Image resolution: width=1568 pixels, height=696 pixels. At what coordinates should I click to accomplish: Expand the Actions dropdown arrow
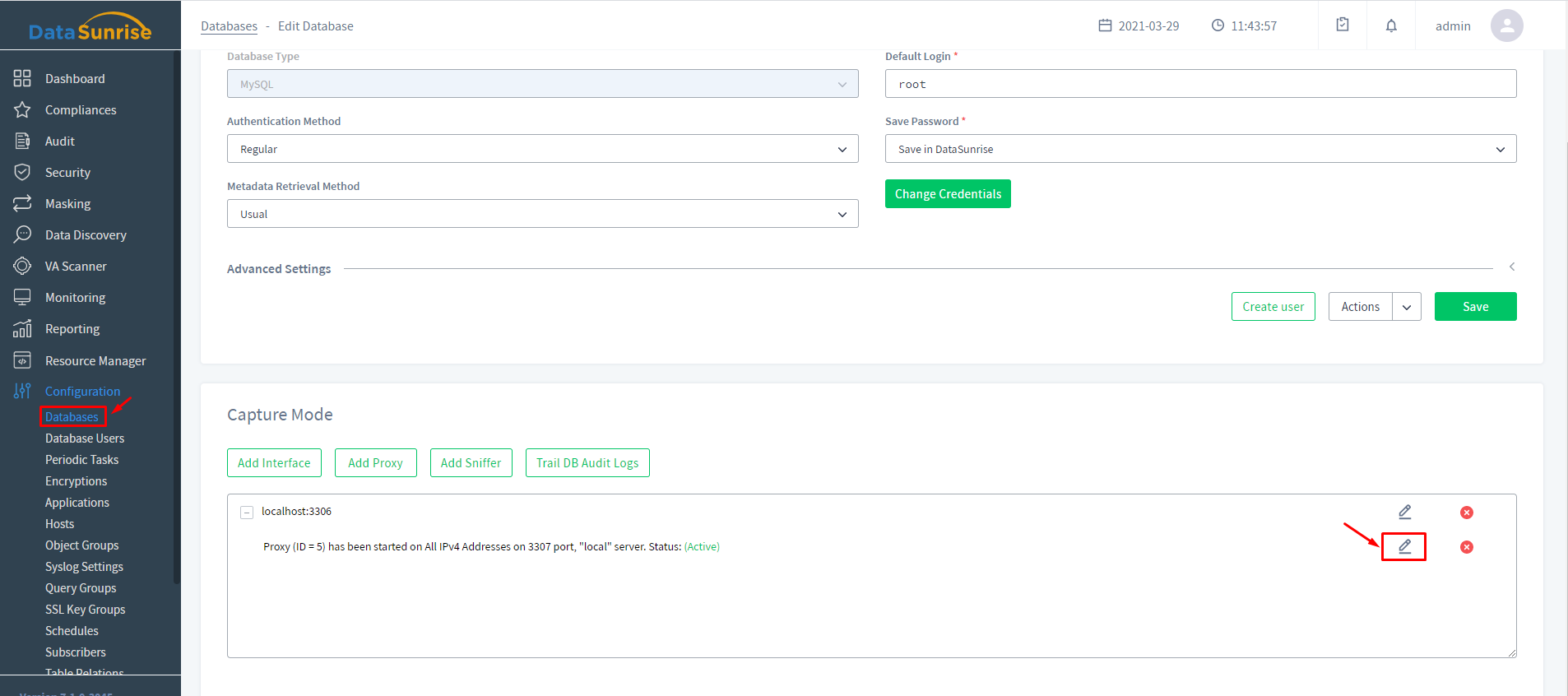(x=1407, y=307)
